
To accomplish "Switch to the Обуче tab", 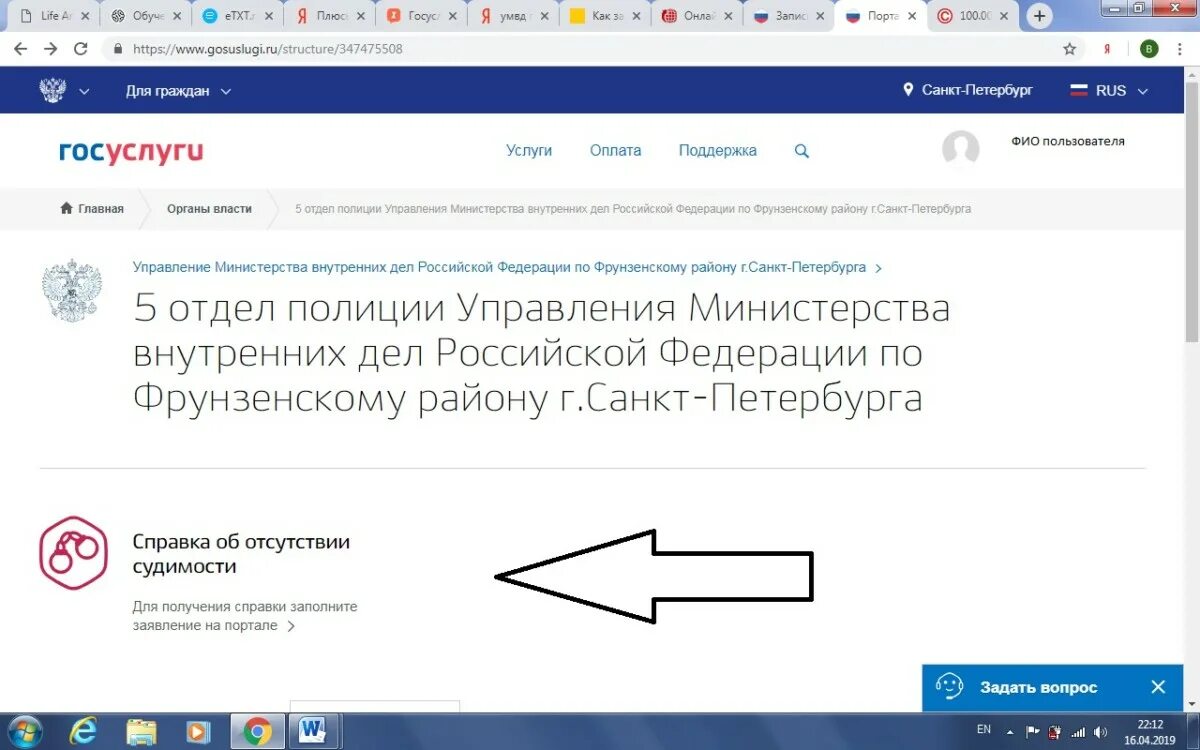I will coord(146,16).
